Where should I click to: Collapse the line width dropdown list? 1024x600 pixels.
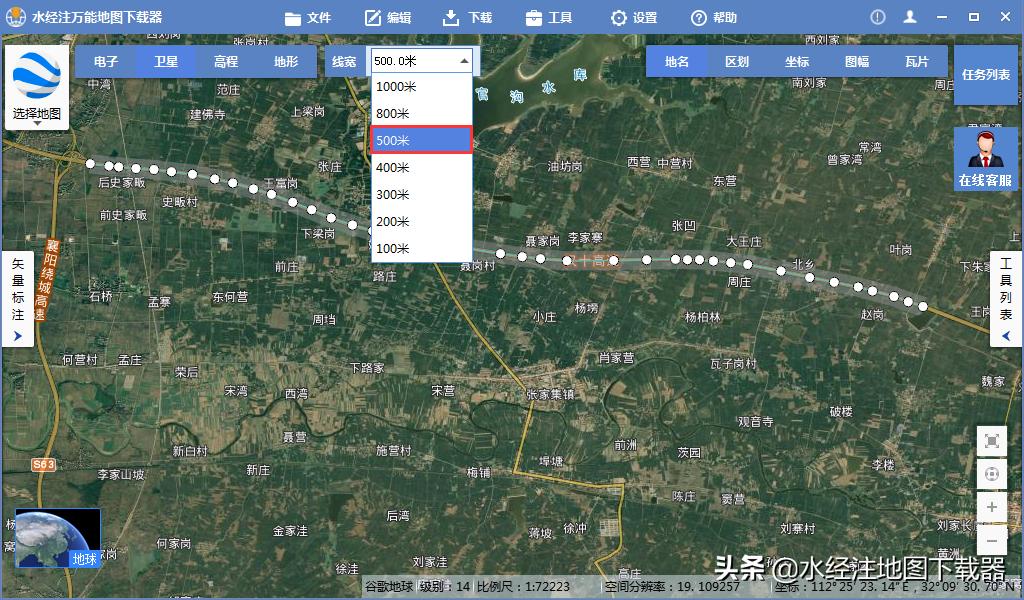463,61
